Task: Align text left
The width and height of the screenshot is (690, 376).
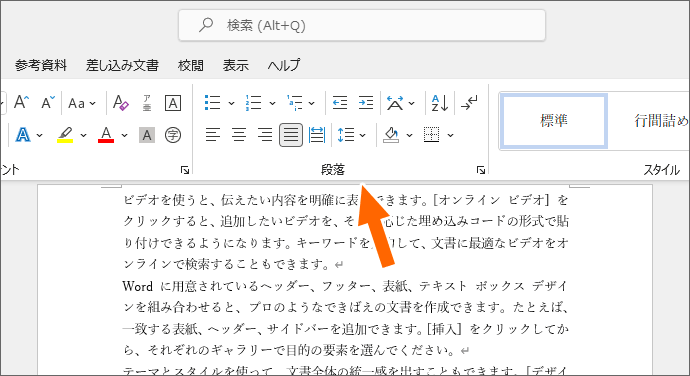Action: (213, 135)
